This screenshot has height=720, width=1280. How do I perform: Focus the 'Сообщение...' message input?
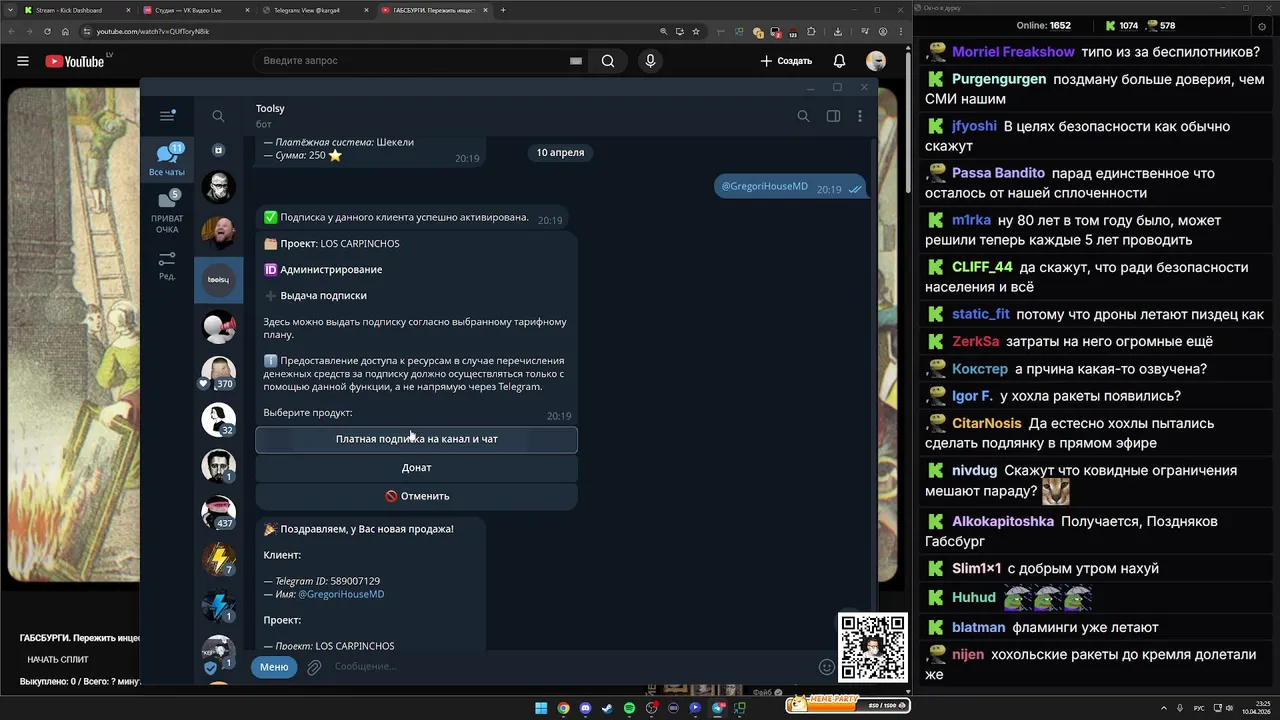click(x=570, y=667)
